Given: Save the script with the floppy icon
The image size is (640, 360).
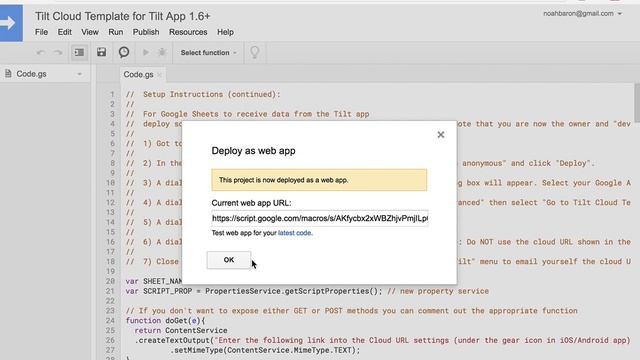Looking at the screenshot, I should (x=102, y=52).
